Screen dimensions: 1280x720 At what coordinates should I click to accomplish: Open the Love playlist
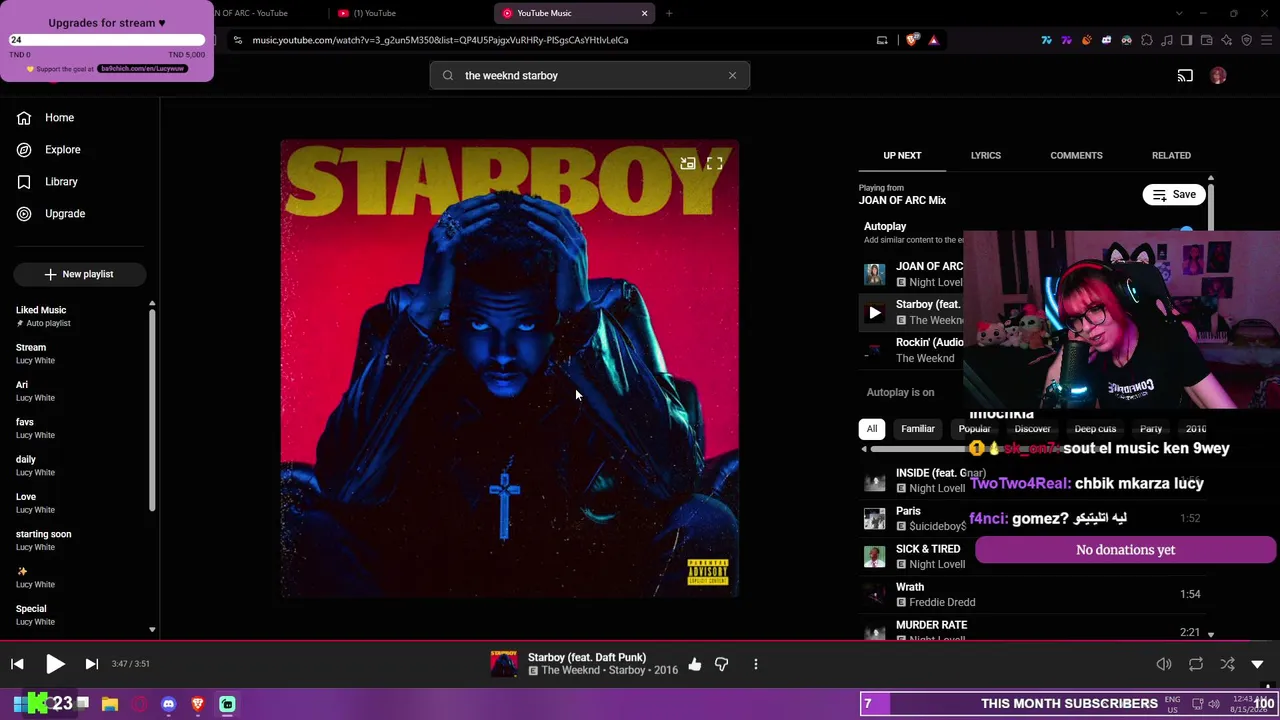[x=35, y=503]
